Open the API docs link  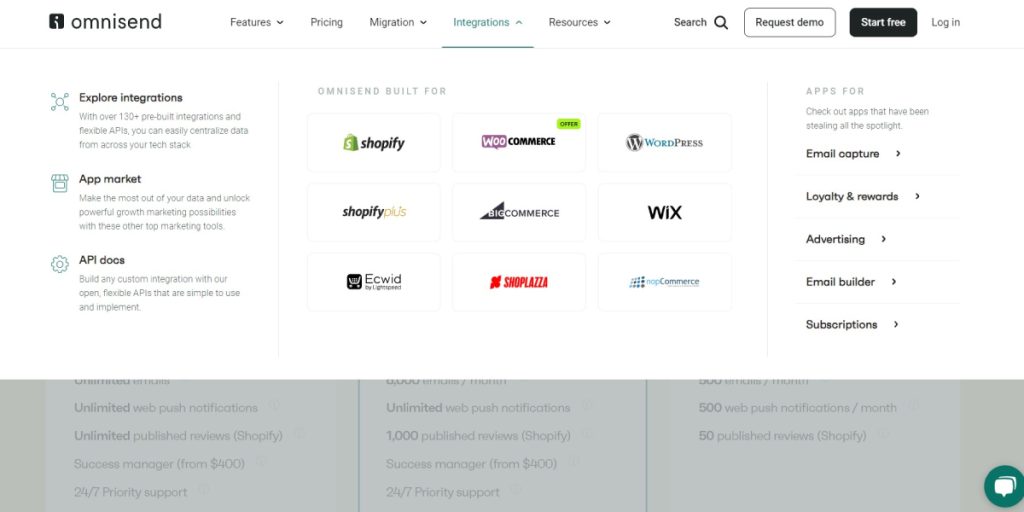pyautogui.click(x=102, y=260)
